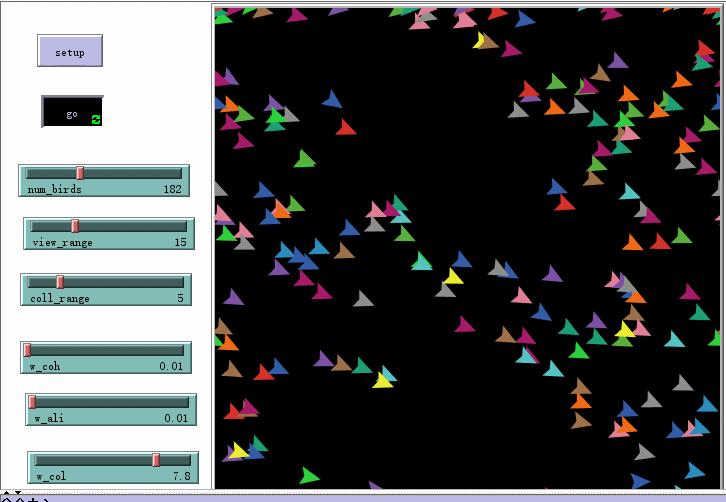Click the coll_range slider handle
The width and height of the screenshot is (726, 502).
click(x=60, y=282)
